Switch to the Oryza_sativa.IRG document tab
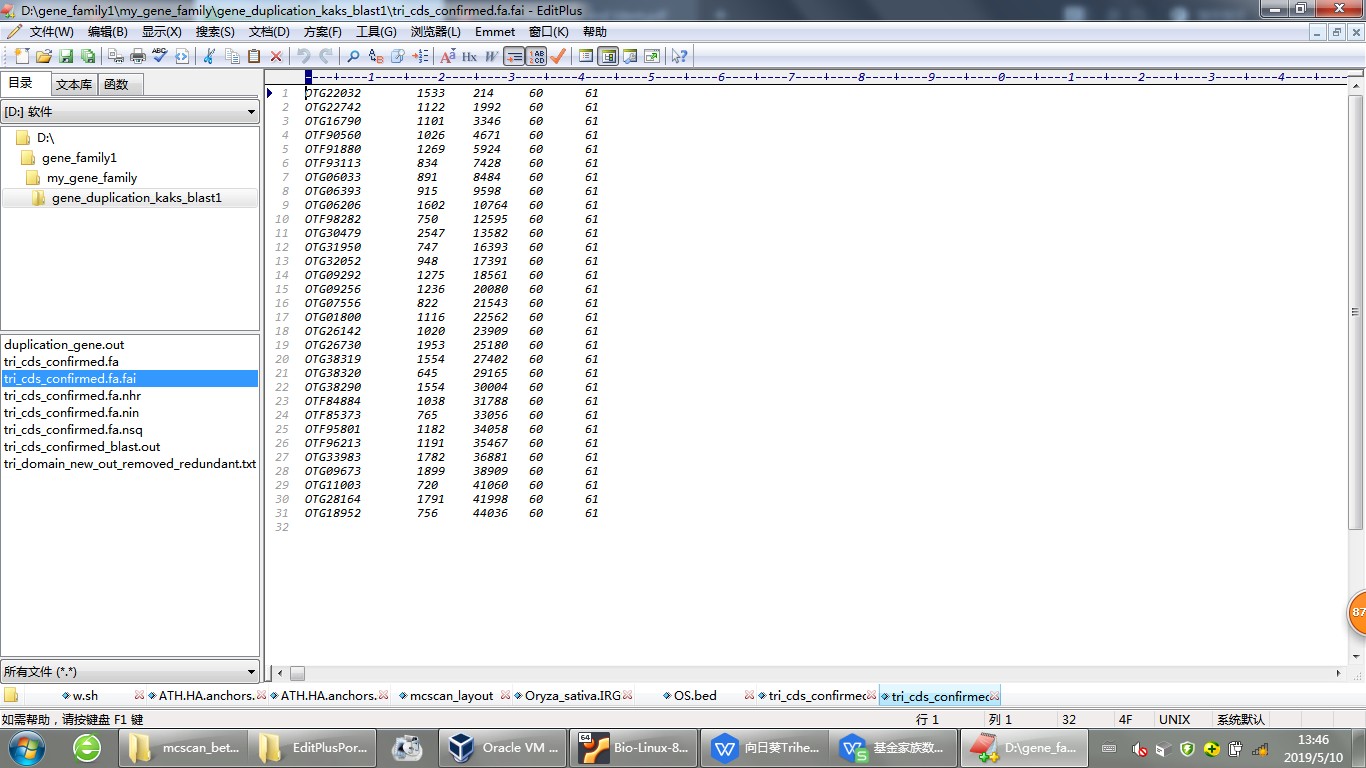 [573, 695]
